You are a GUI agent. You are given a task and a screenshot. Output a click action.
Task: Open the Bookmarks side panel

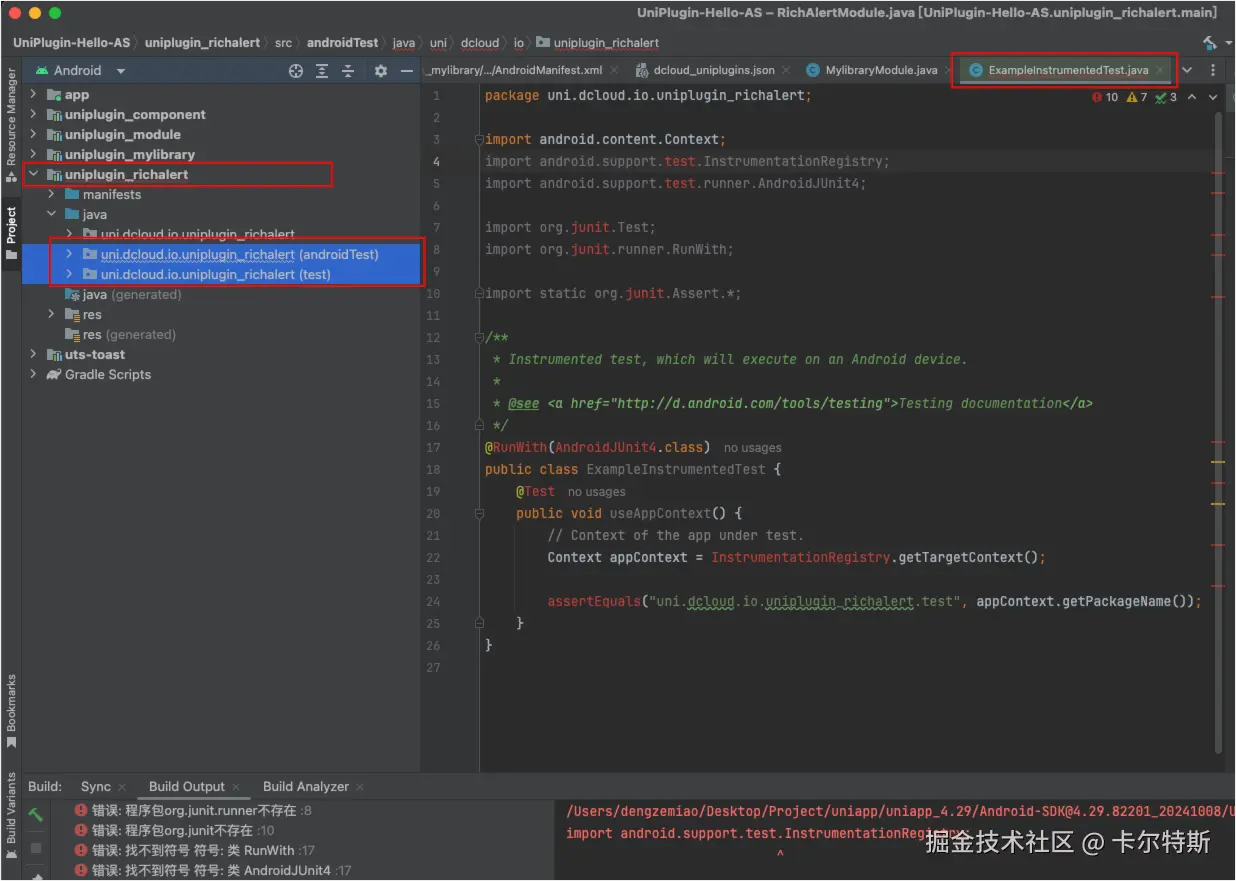click(11, 711)
